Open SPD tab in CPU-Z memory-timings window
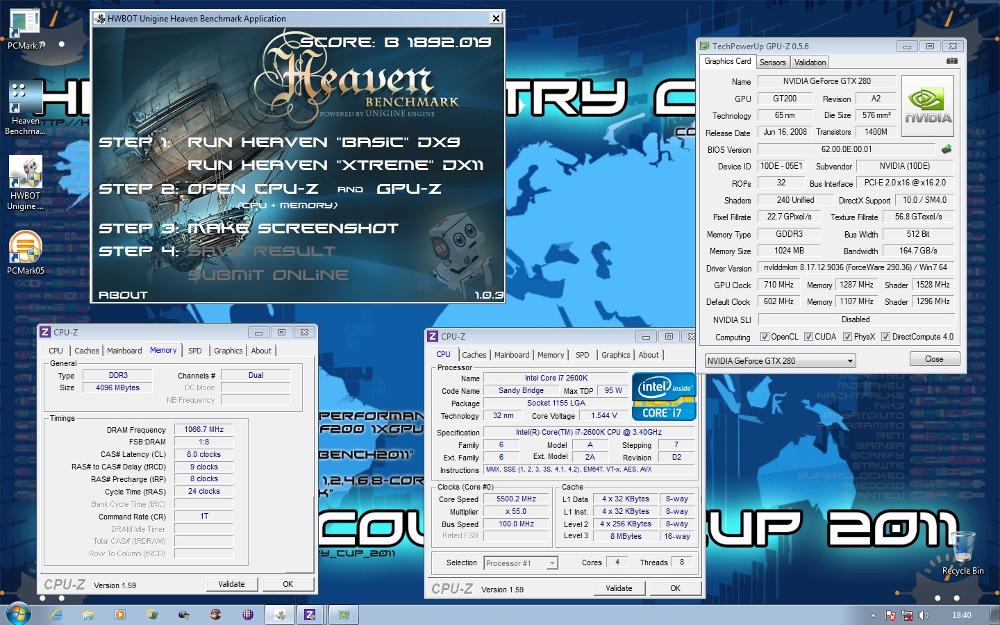The height and width of the screenshot is (625, 1000). [195, 351]
